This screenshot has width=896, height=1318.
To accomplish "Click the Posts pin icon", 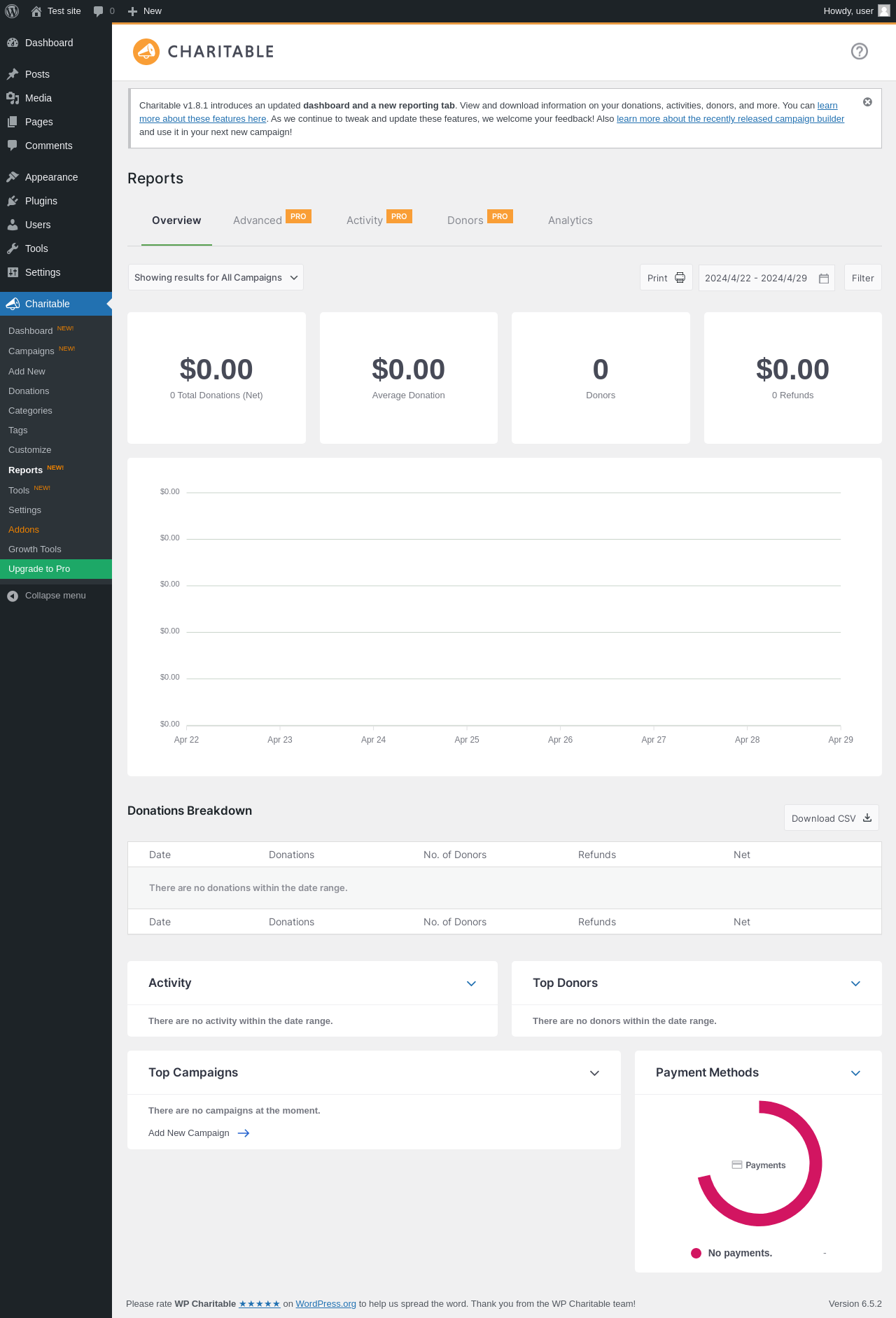I will click(13, 74).
